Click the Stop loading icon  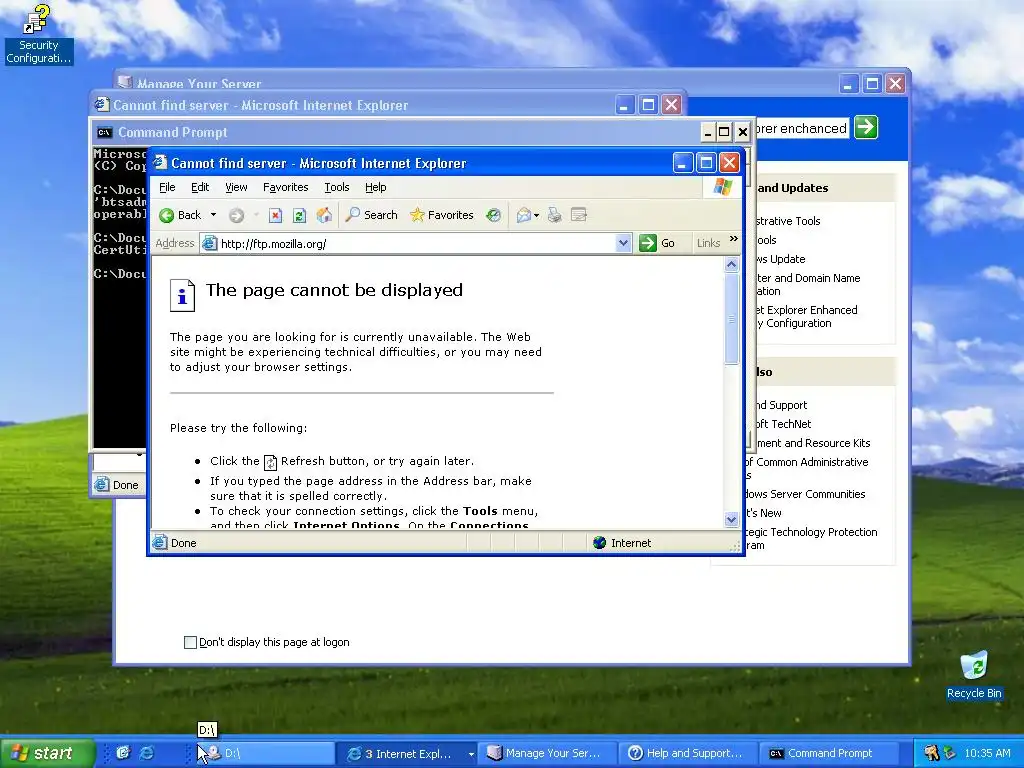(x=276, y=215)
